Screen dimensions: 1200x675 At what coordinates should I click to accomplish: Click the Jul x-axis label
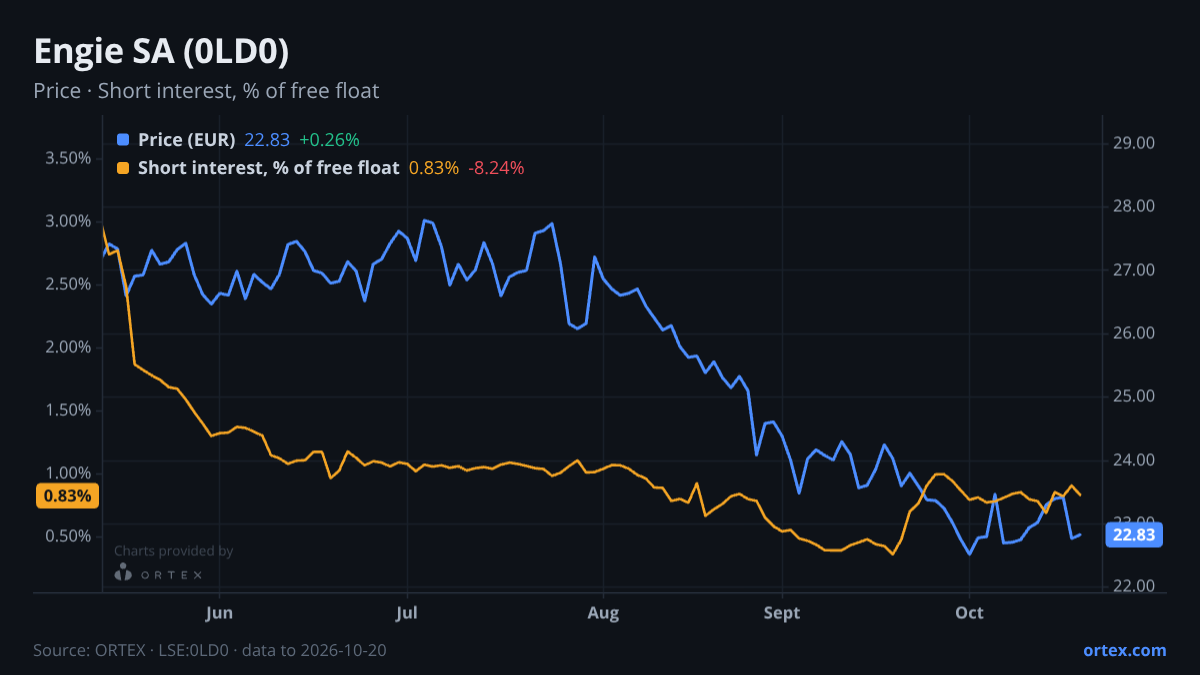[406, 612]
